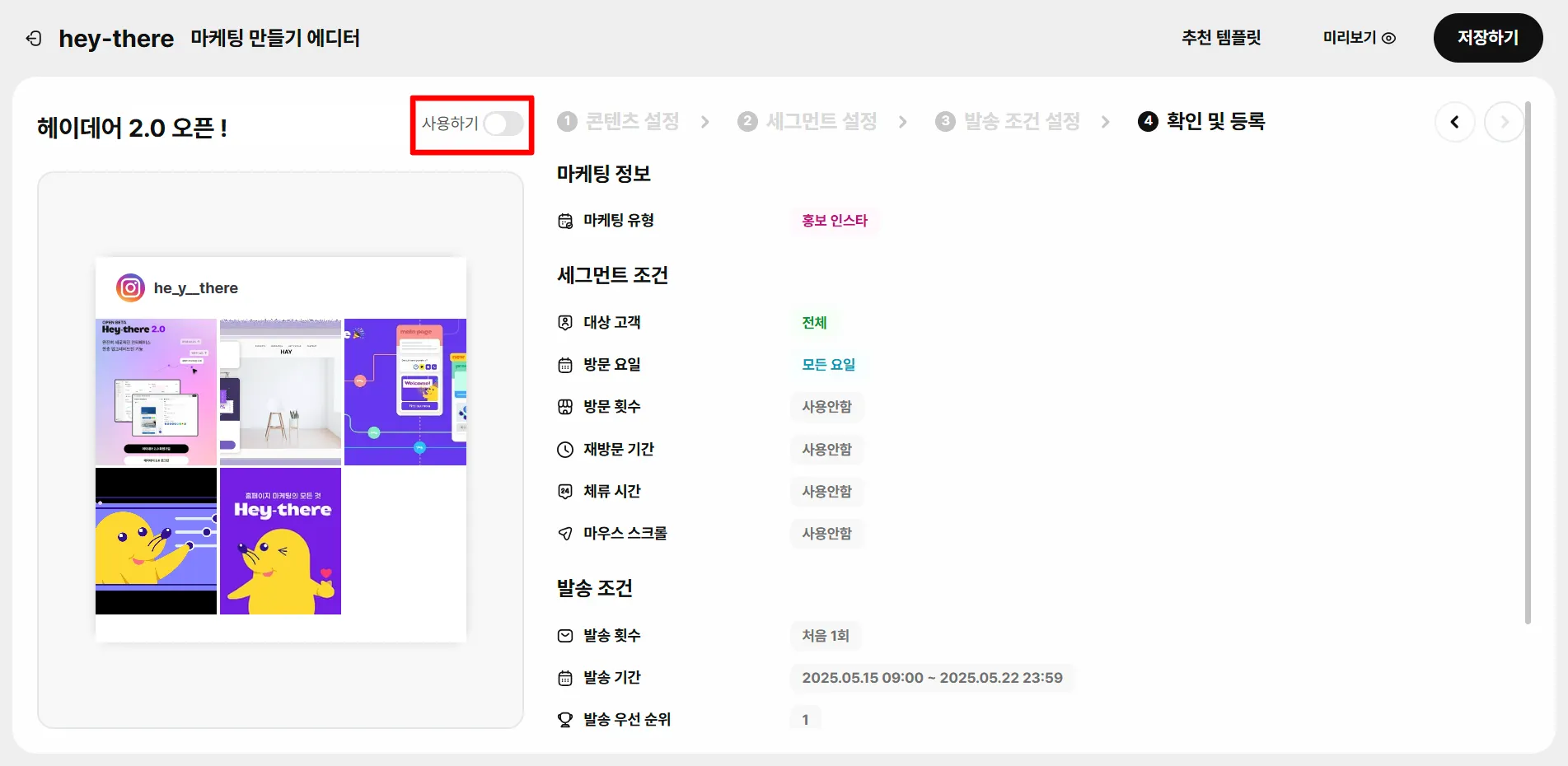Viewport: 1568px width, 766px height.
Task: Click the trophy icon beside 발송 우선 순위
Action: coord(565,720)
